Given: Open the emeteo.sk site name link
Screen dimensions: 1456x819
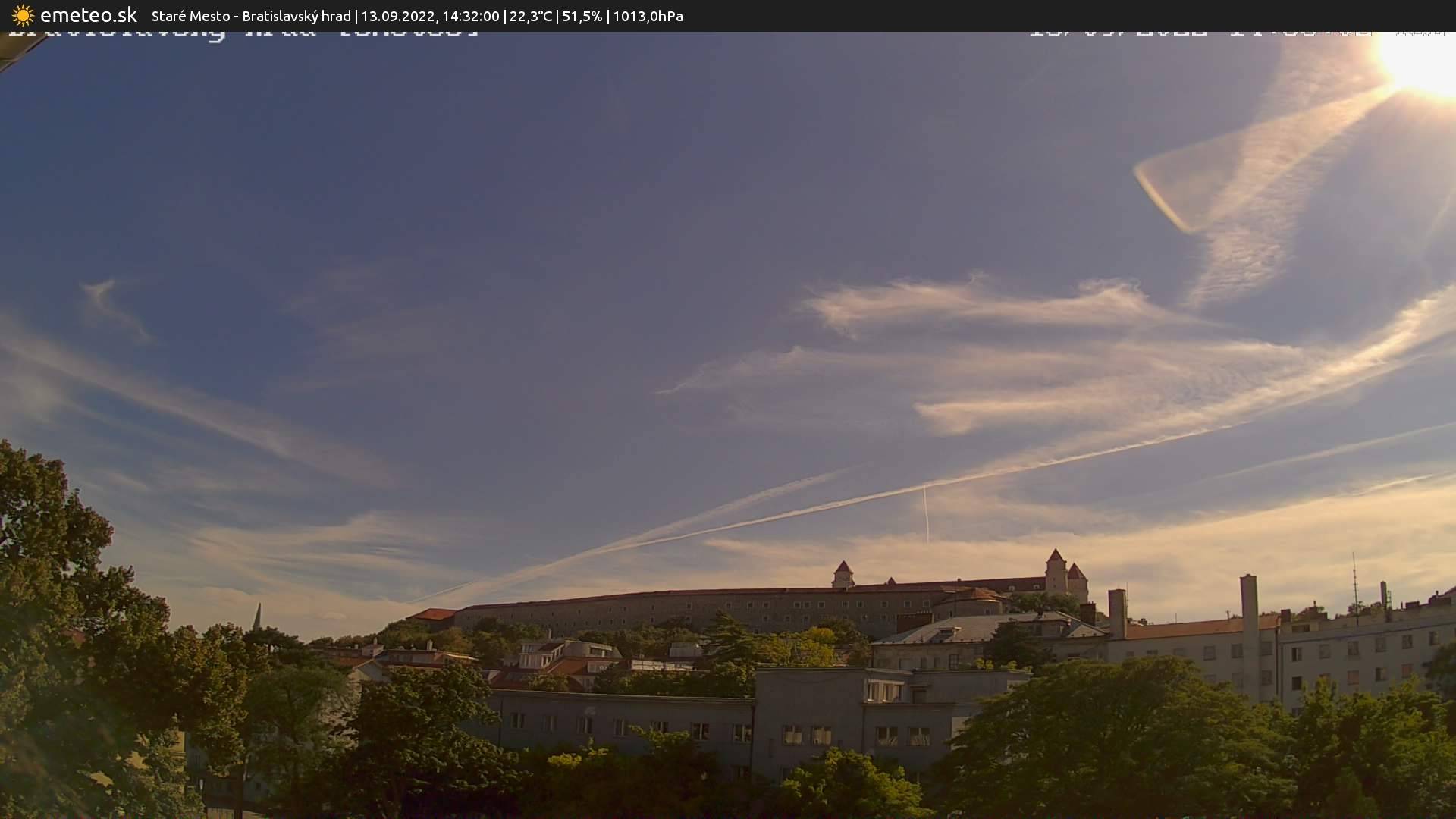Looking at the screenshot, I should [x=88, y=16].
